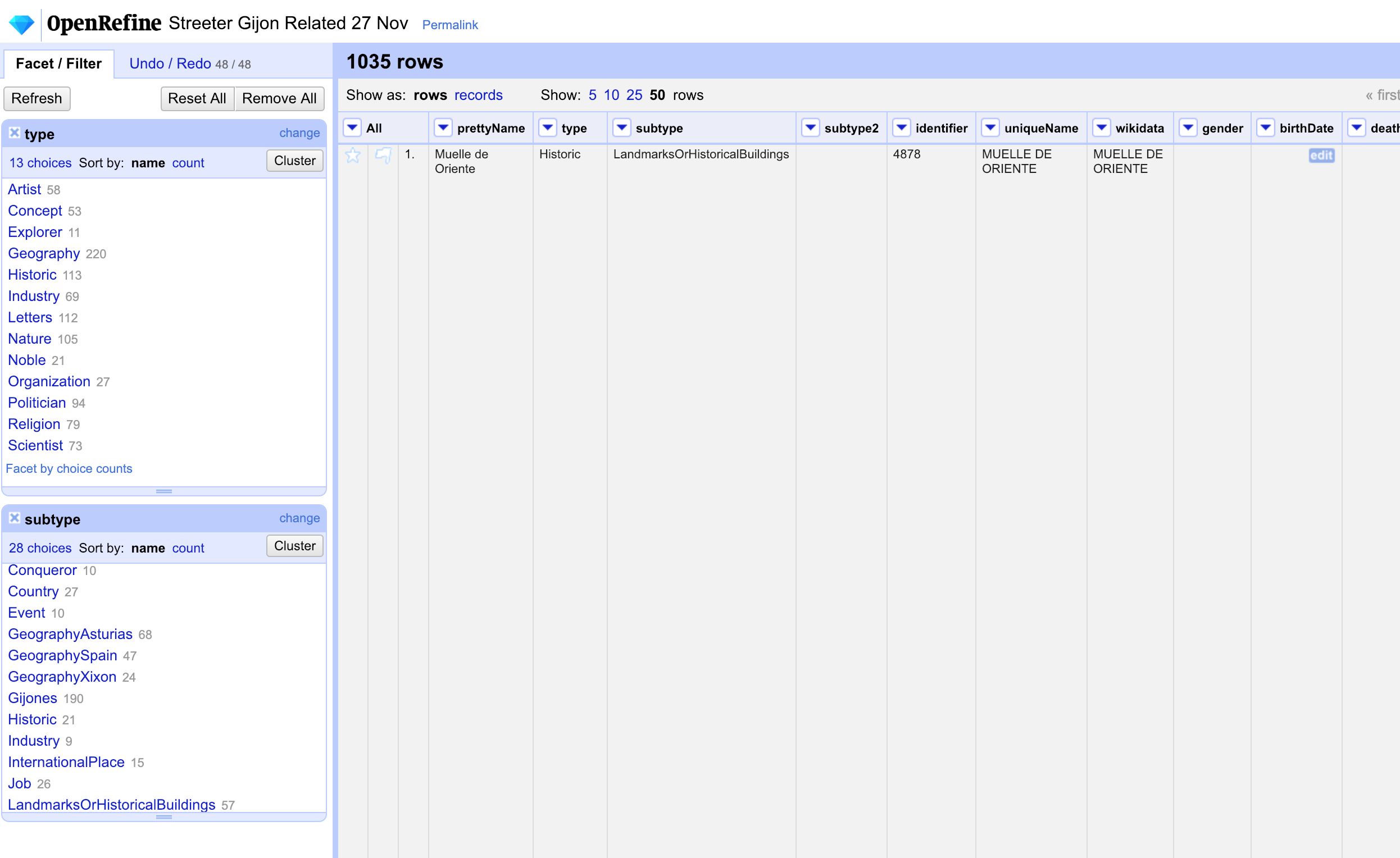1400x858 pixels.
Task: Open the subtype2 column dropdown
Action: pyautogui.click(x=810, y=128)
